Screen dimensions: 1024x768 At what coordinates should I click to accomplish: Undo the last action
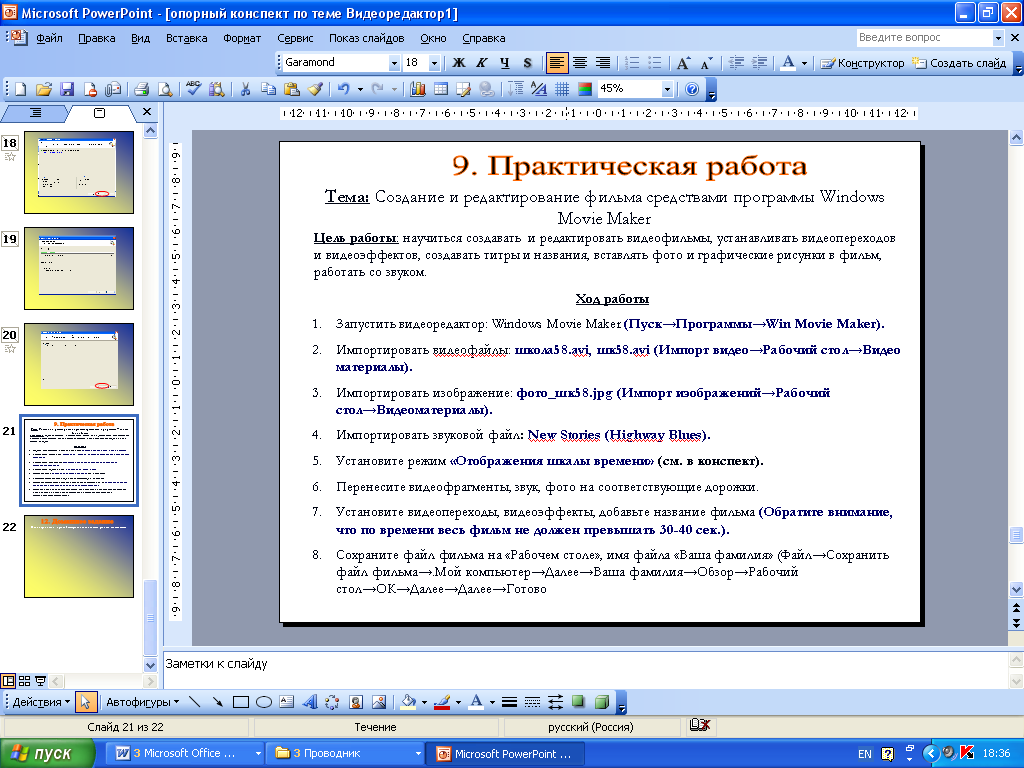click(x=344, y=89)
